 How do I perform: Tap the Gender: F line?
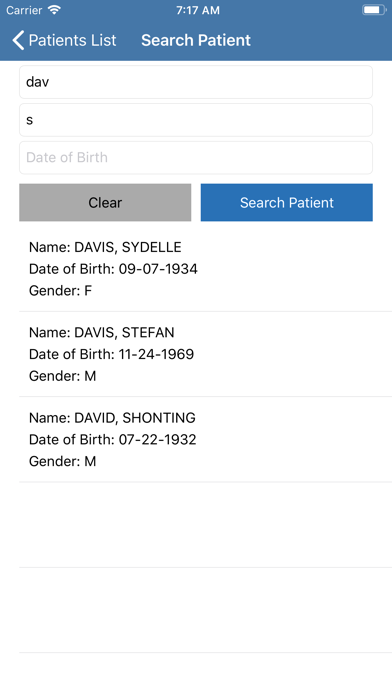point(60,291)
